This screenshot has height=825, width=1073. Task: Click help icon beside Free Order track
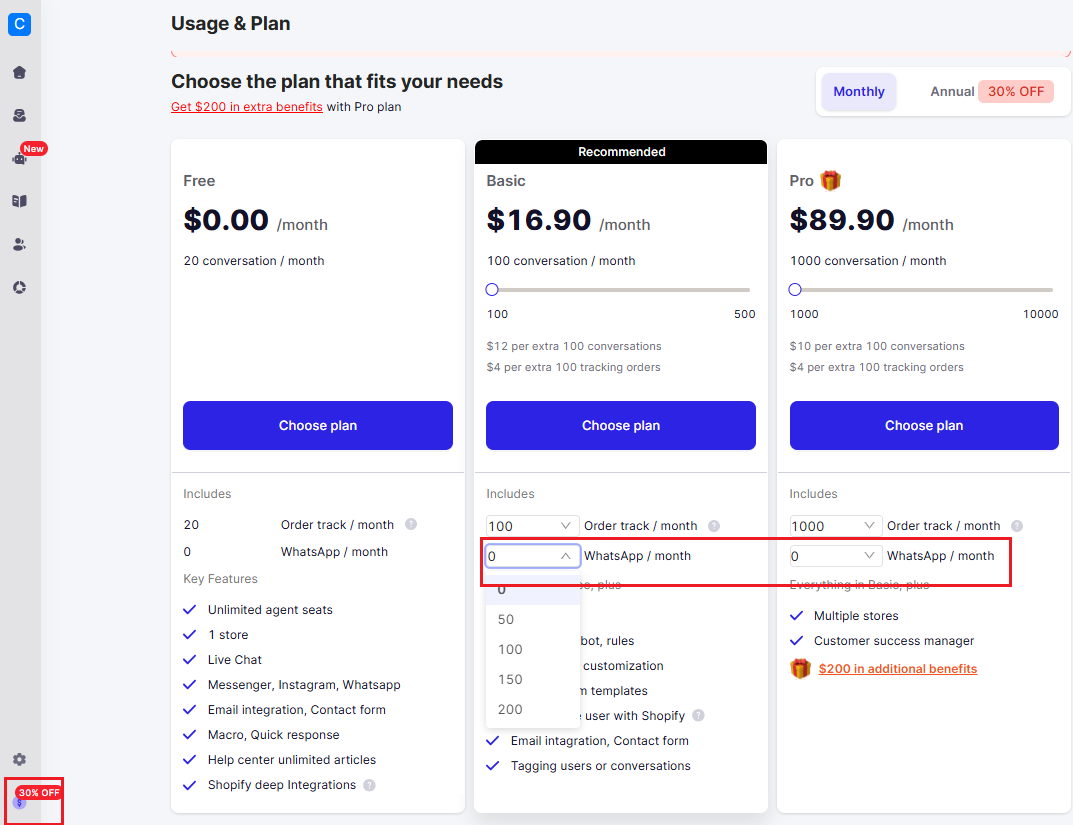(x=411, y=524)
